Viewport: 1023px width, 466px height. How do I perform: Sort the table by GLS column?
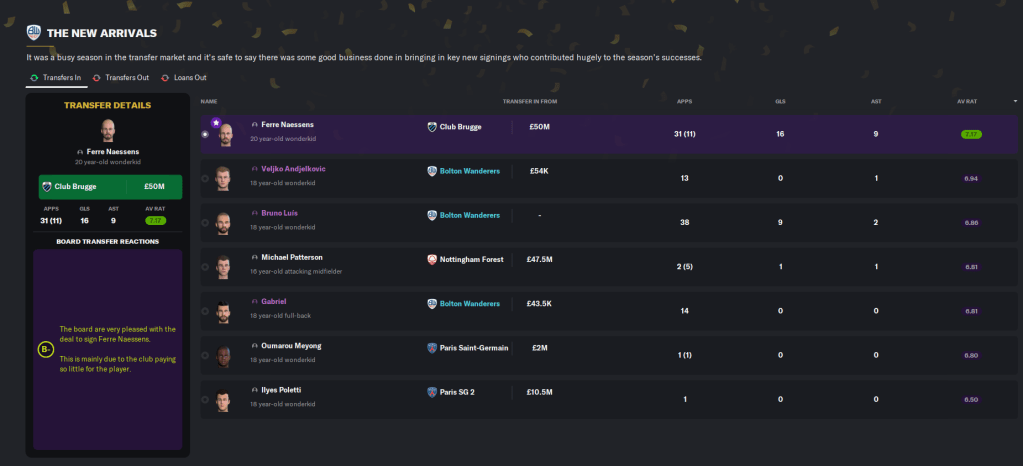779,101
